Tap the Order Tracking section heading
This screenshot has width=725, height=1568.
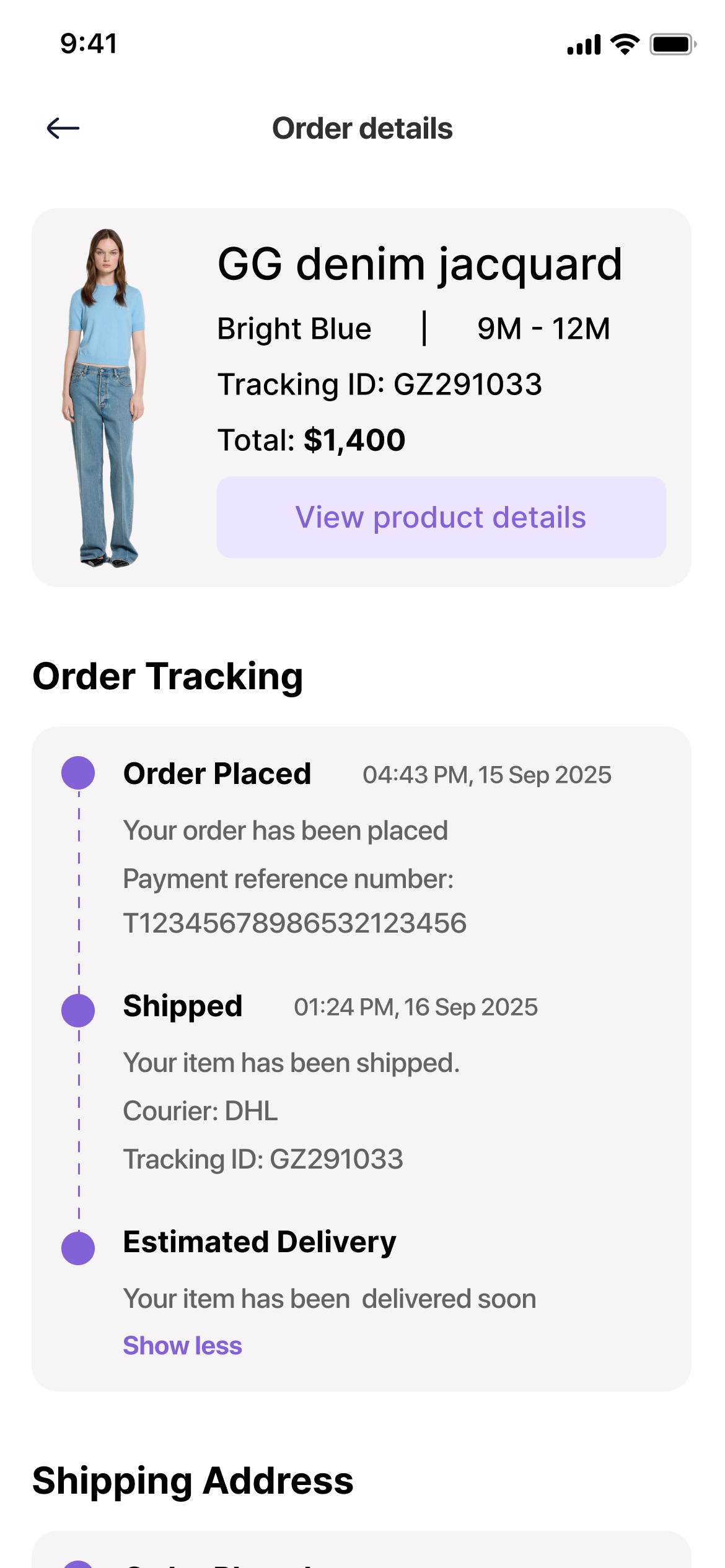click(167, 676)
